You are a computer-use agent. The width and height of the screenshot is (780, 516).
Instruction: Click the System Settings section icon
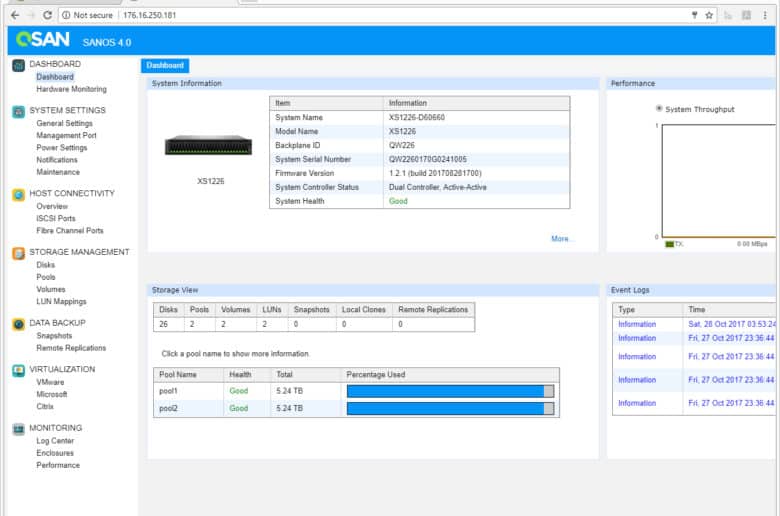click(x=18, y=111)
